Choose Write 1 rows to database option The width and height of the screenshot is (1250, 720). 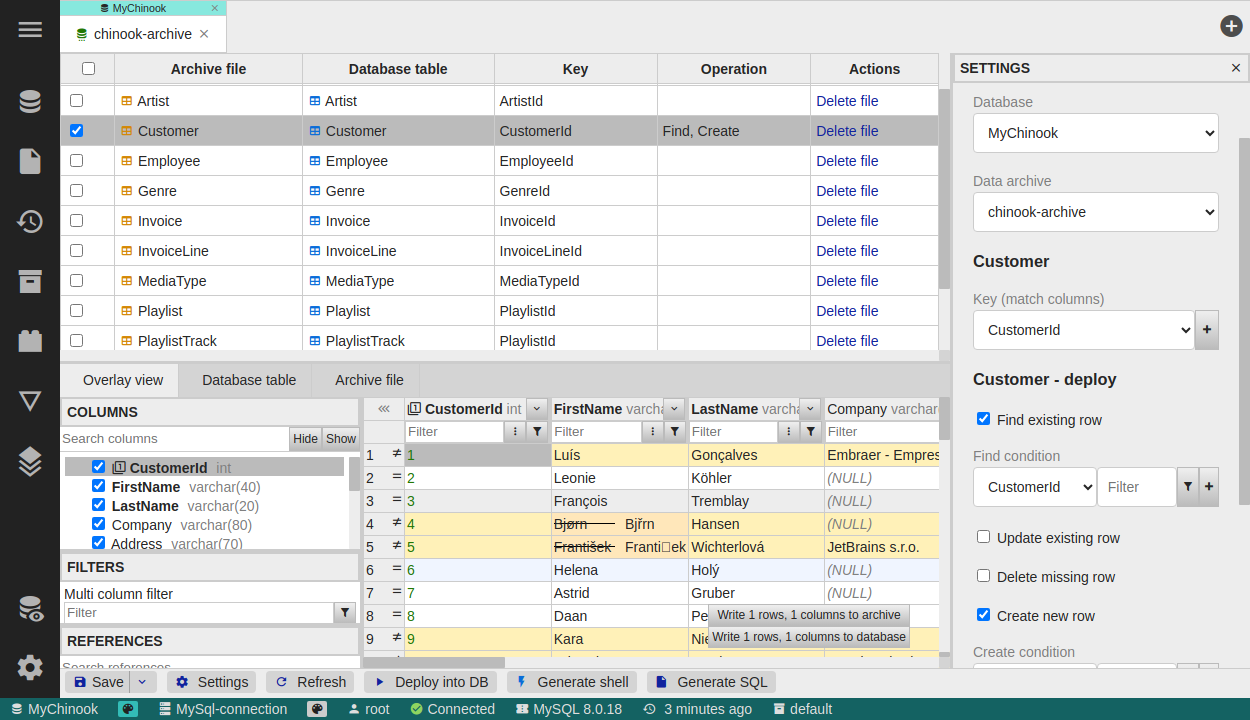click(809, 637)
